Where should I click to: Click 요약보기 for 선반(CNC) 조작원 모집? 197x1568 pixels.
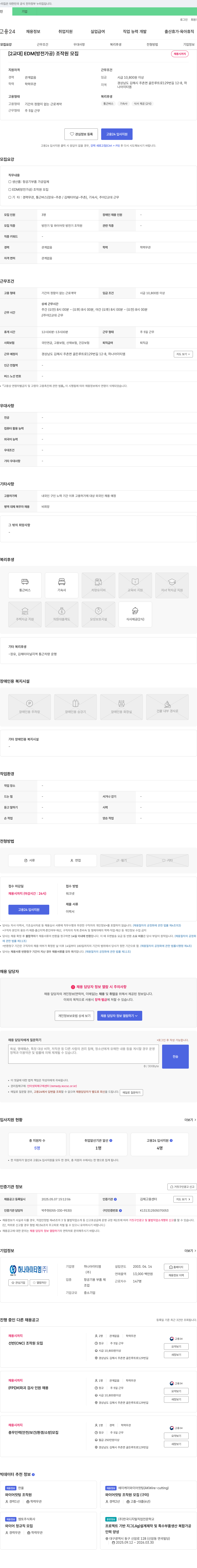pyautogui.click(x=176, y=1346)
